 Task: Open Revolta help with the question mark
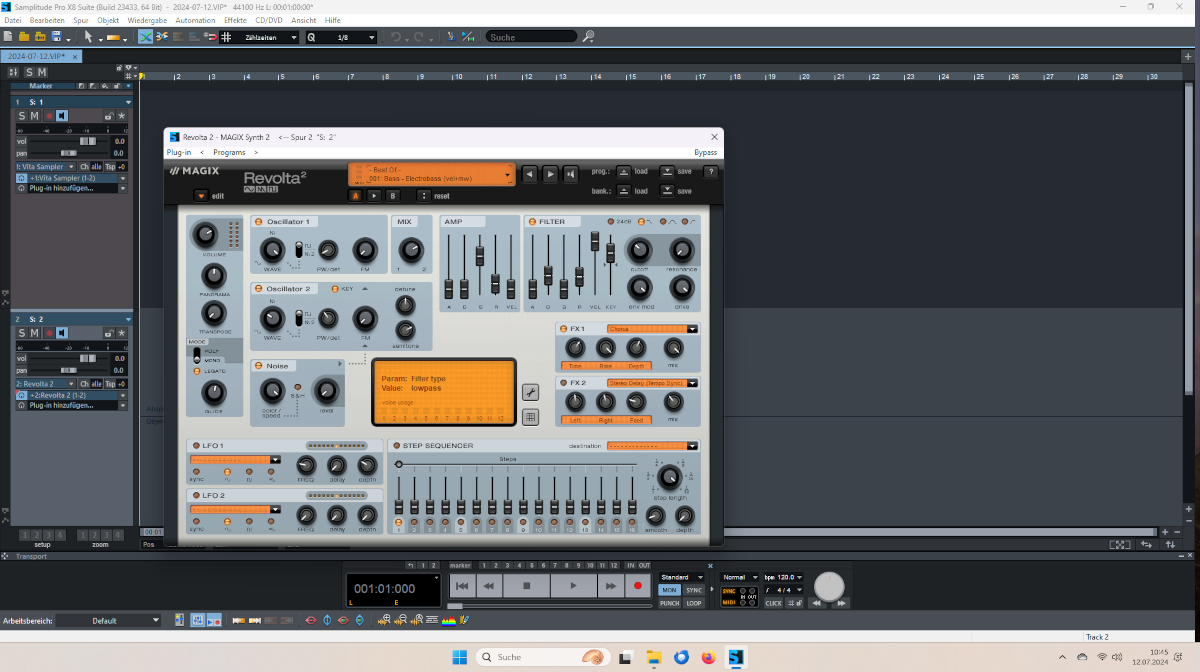coord(711,172)
